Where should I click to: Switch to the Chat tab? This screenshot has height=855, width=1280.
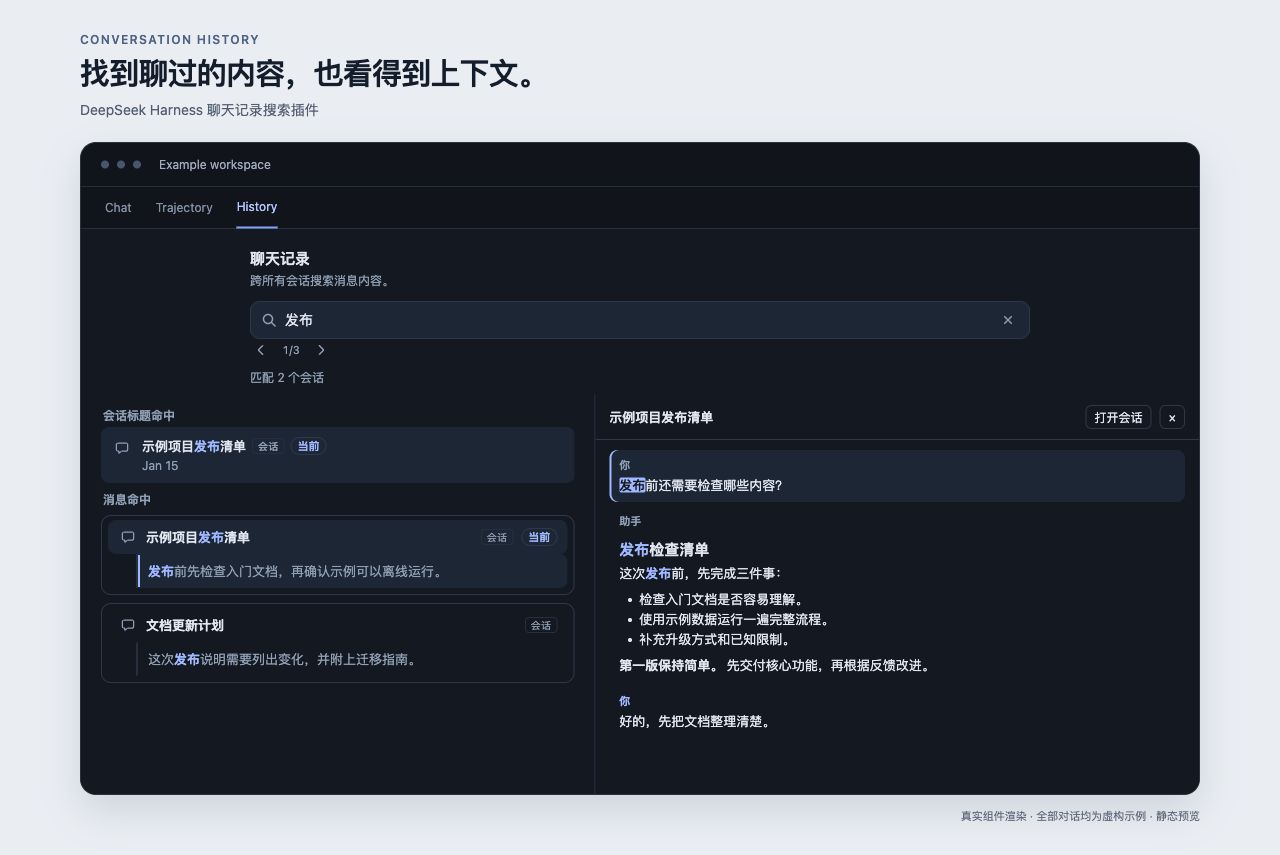118,208
